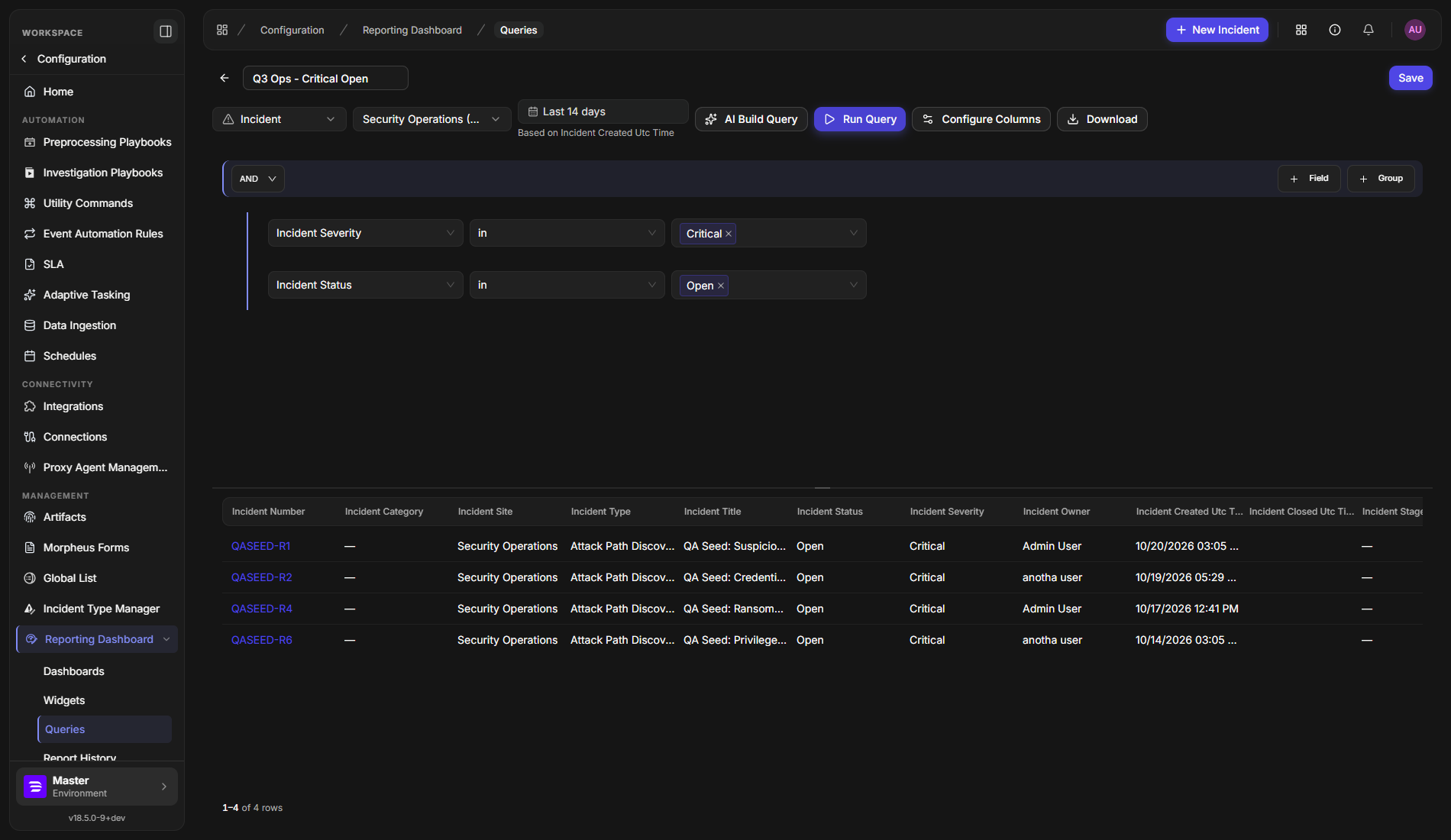Open Artifacts from sidebar
The width and height of the screenshot is (1451, 840).
97,517
